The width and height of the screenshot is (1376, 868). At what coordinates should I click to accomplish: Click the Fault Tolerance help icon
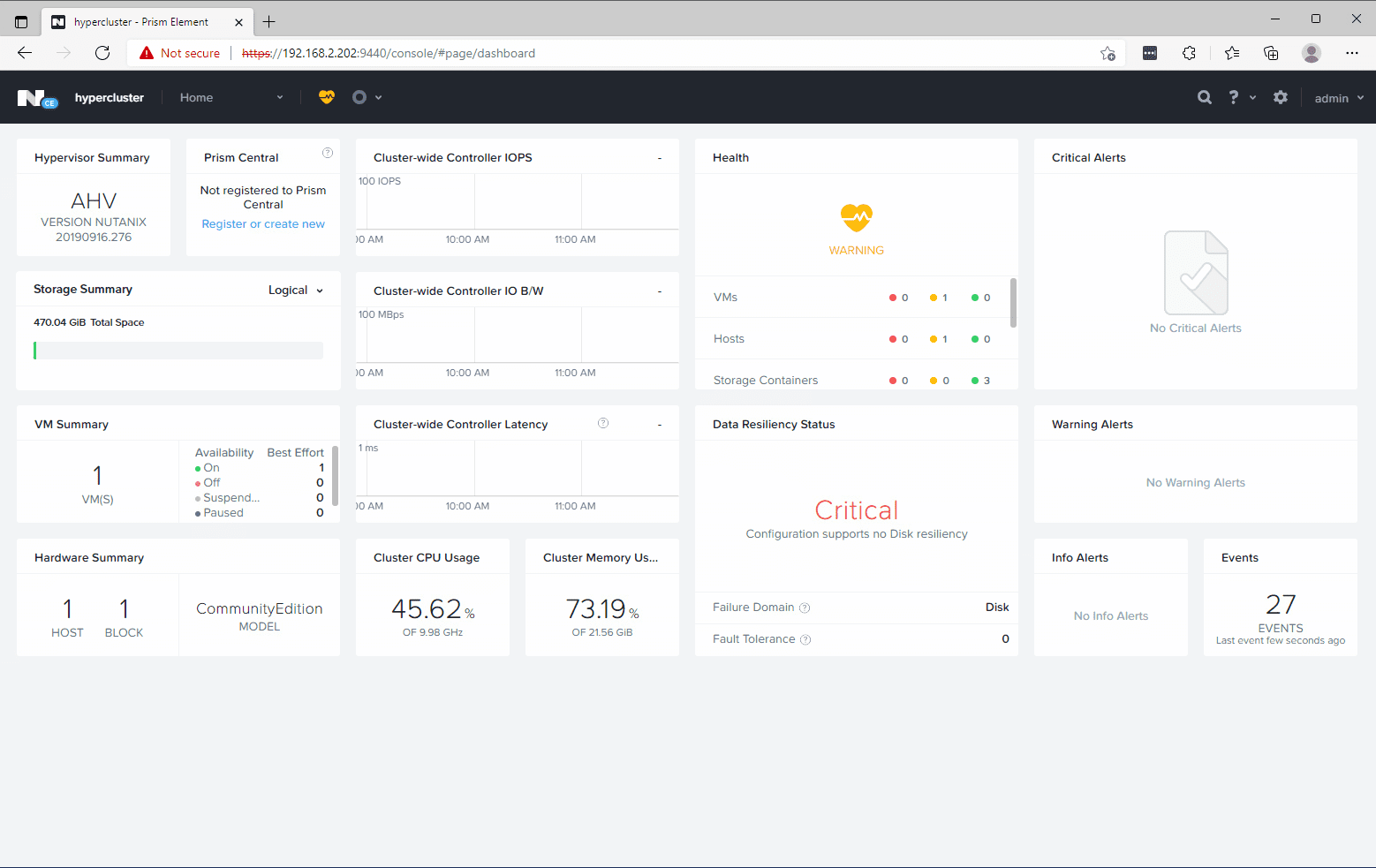(x=805, y=639)
